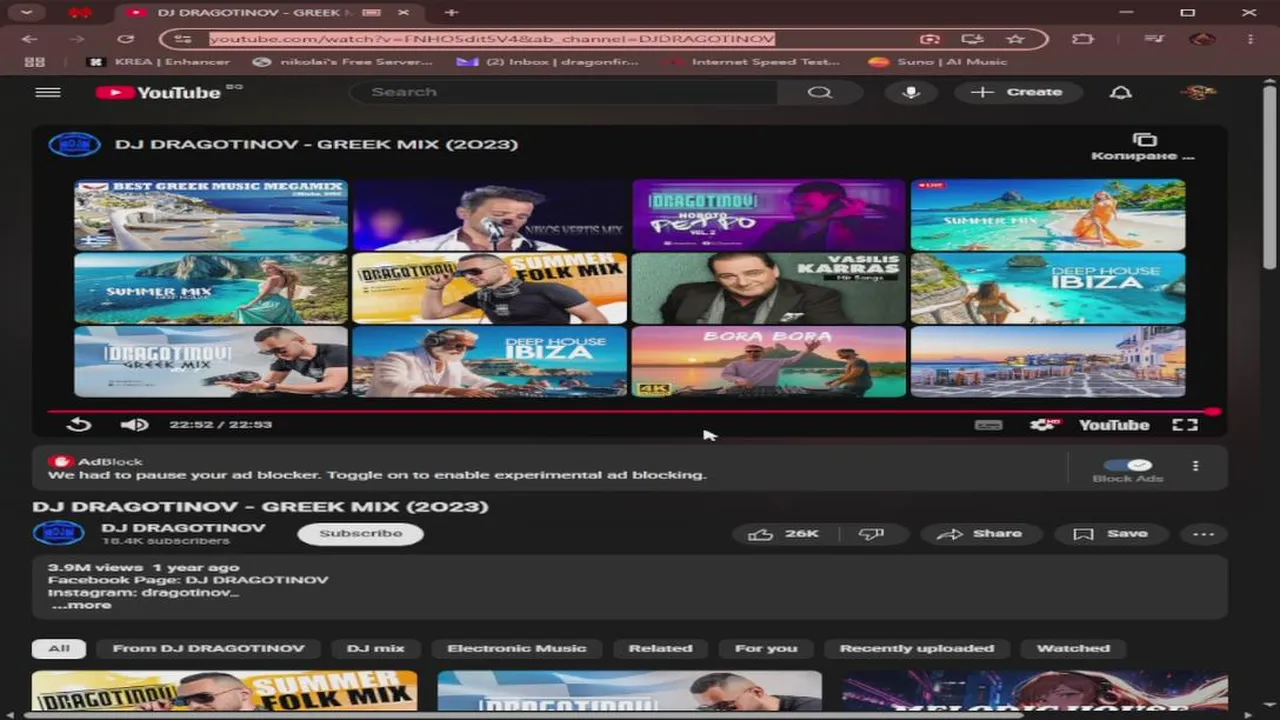The width and height of the screenshot is (1280, 720).
Task: Open the Vasilis Karras end screen video
Action: tap(768, 288)
